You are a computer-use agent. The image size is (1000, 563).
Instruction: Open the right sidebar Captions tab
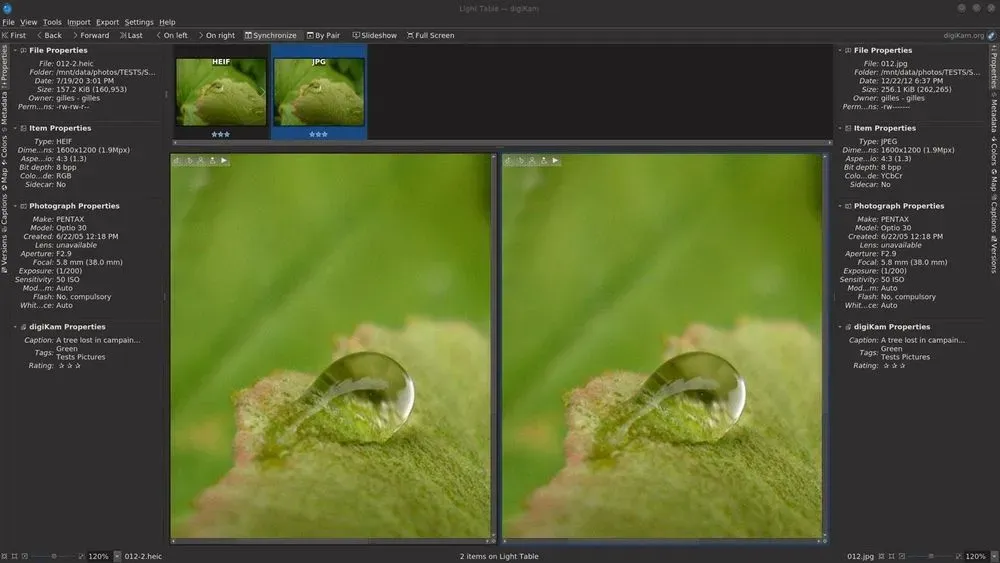[994, 215]
